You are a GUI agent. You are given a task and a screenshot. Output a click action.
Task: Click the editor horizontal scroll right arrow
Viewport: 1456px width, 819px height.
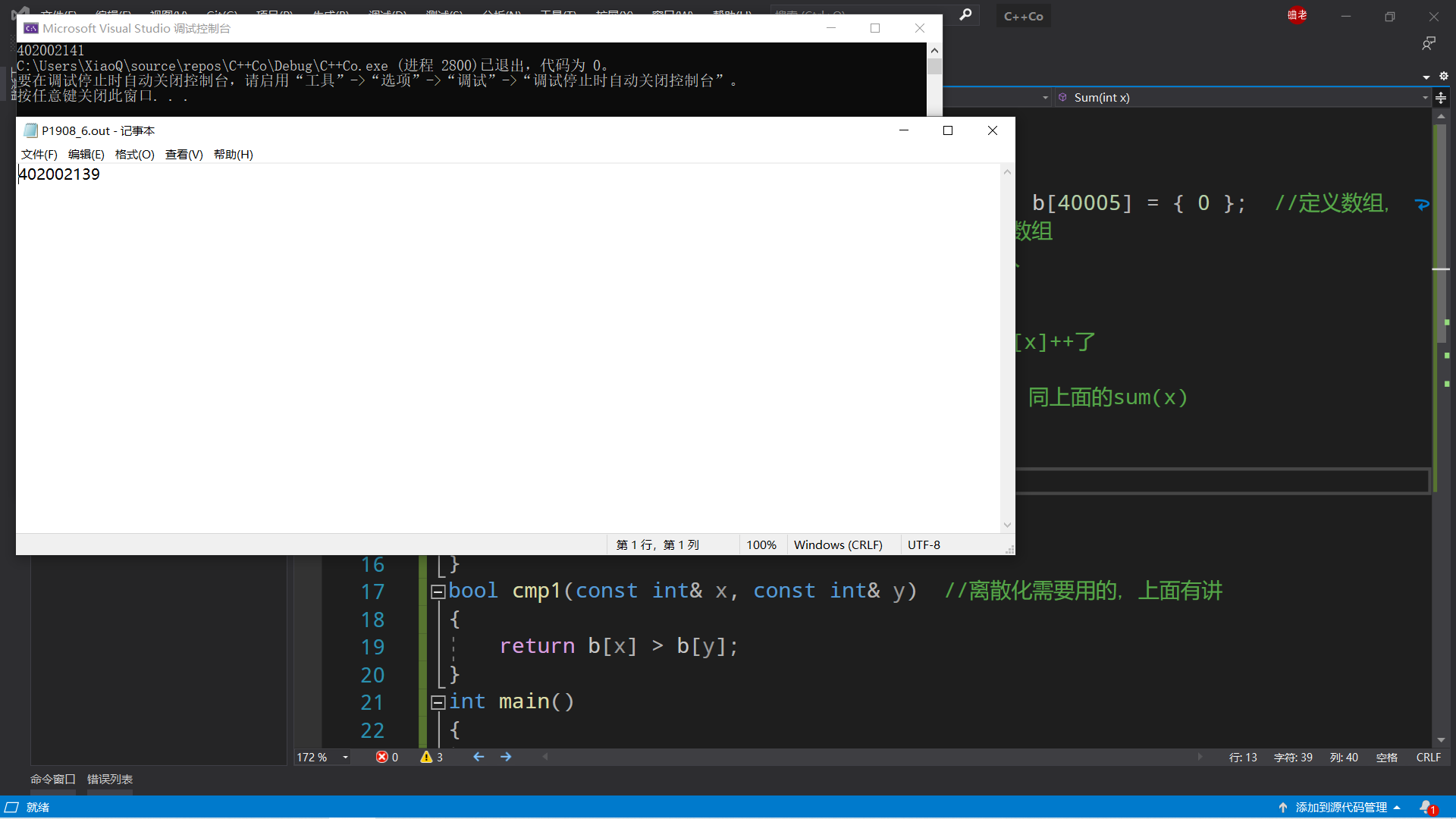click(1199, 757)
